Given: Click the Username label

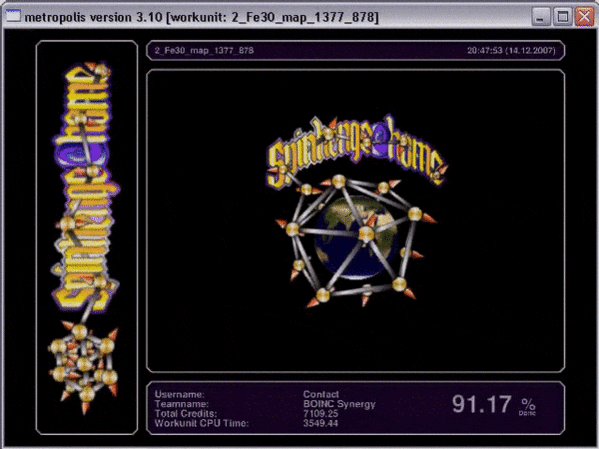Looking at the screenshot, I should (x=180, y=394).
